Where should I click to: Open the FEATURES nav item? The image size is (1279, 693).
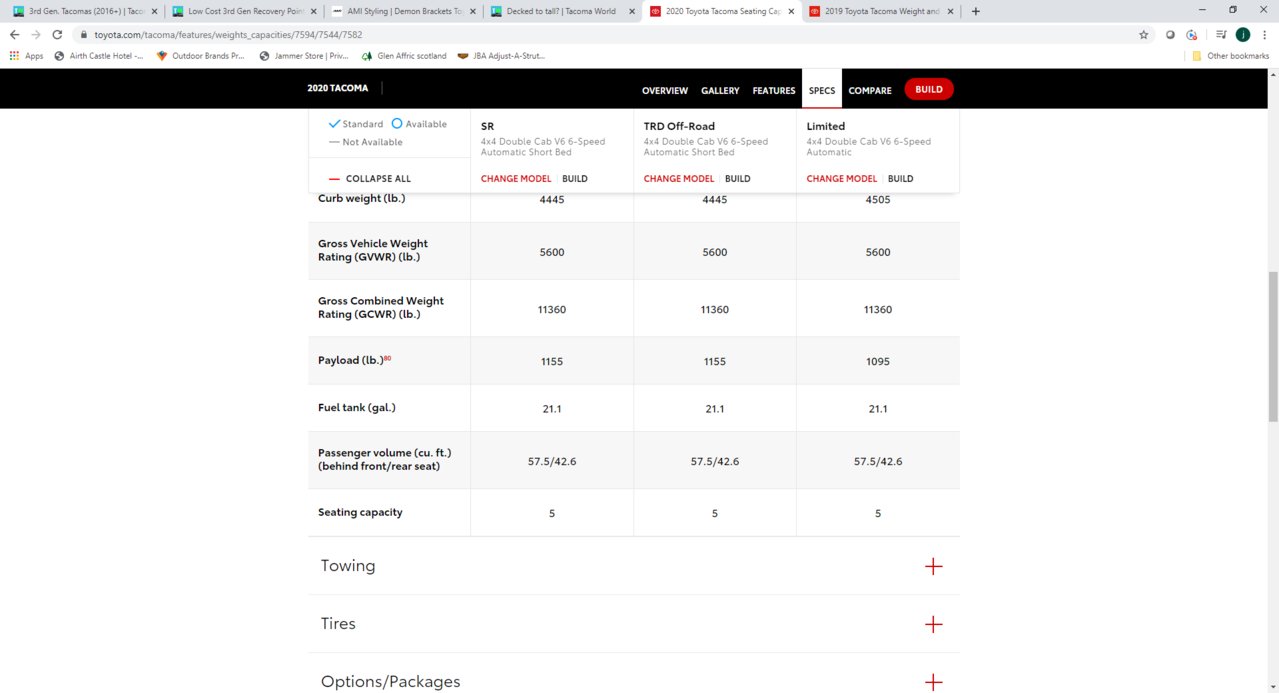[x=774, y=90]
